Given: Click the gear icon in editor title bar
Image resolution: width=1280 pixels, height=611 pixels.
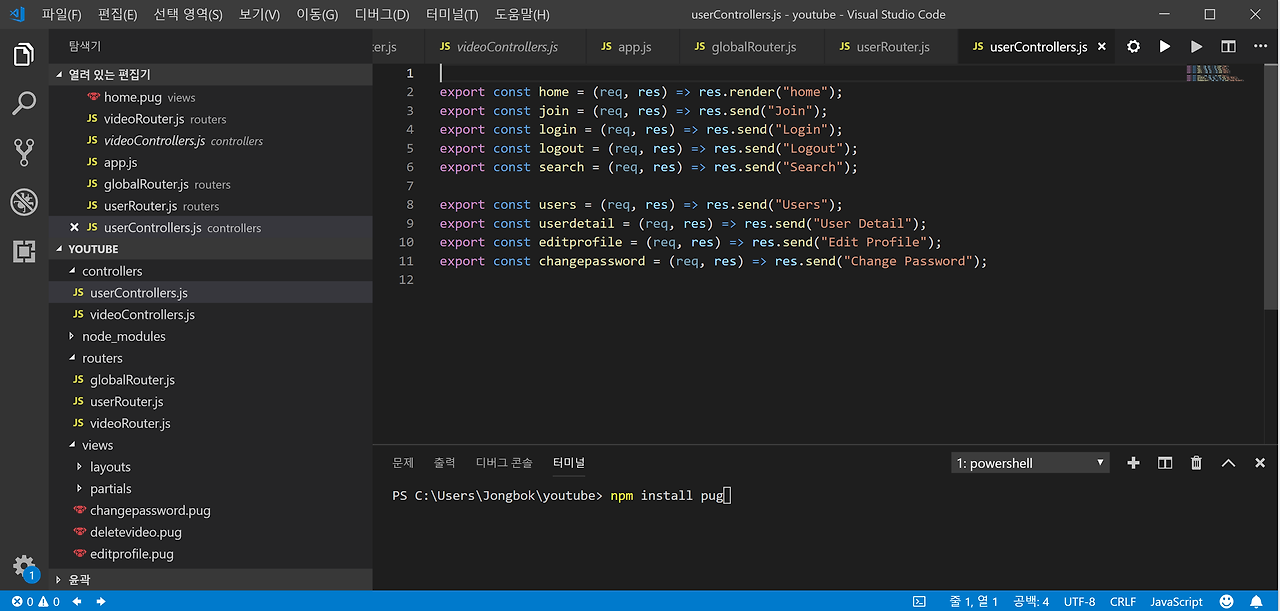Looking at the screenshot, I should click(1133, 47).
